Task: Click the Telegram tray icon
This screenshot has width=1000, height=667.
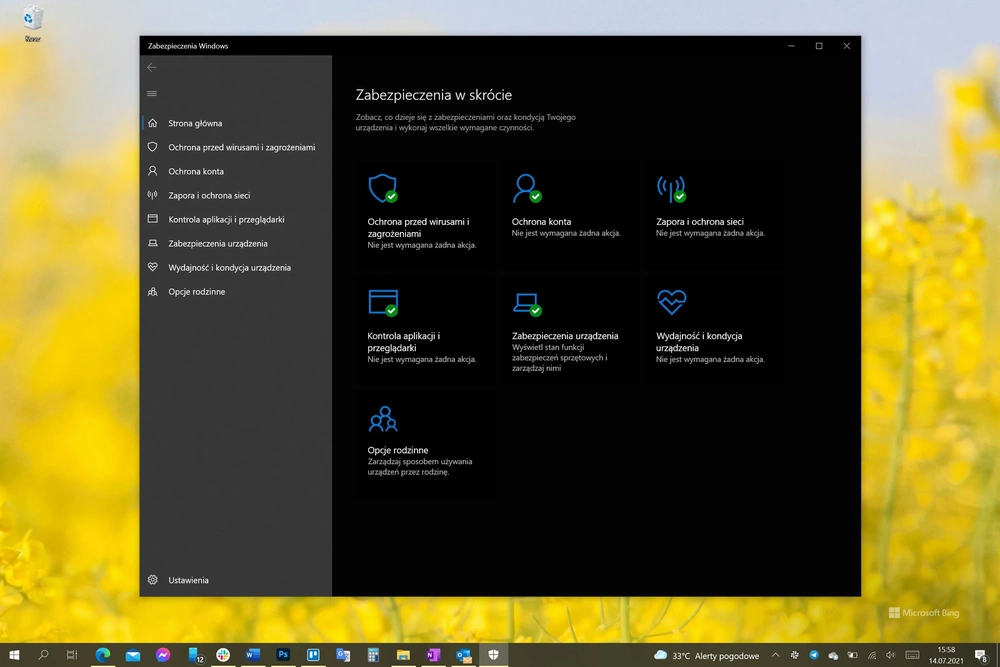Action: point(814,656)
